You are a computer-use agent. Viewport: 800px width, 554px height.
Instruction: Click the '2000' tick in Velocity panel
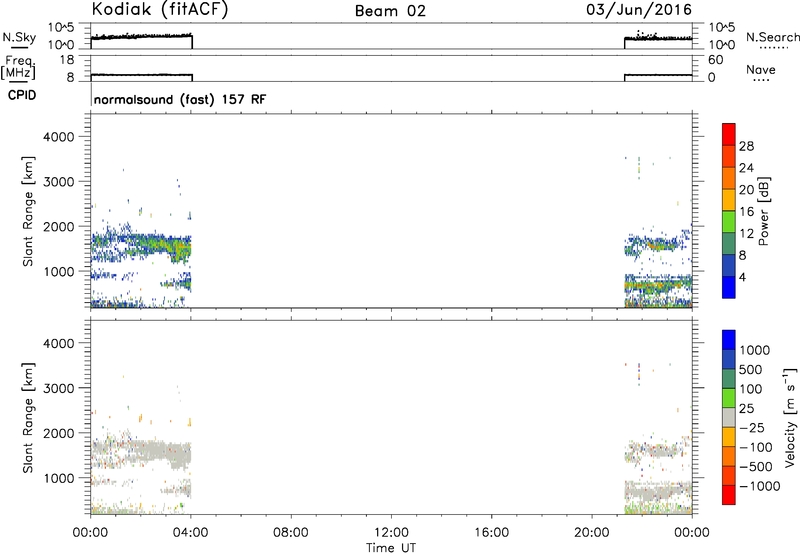(59, 433)
